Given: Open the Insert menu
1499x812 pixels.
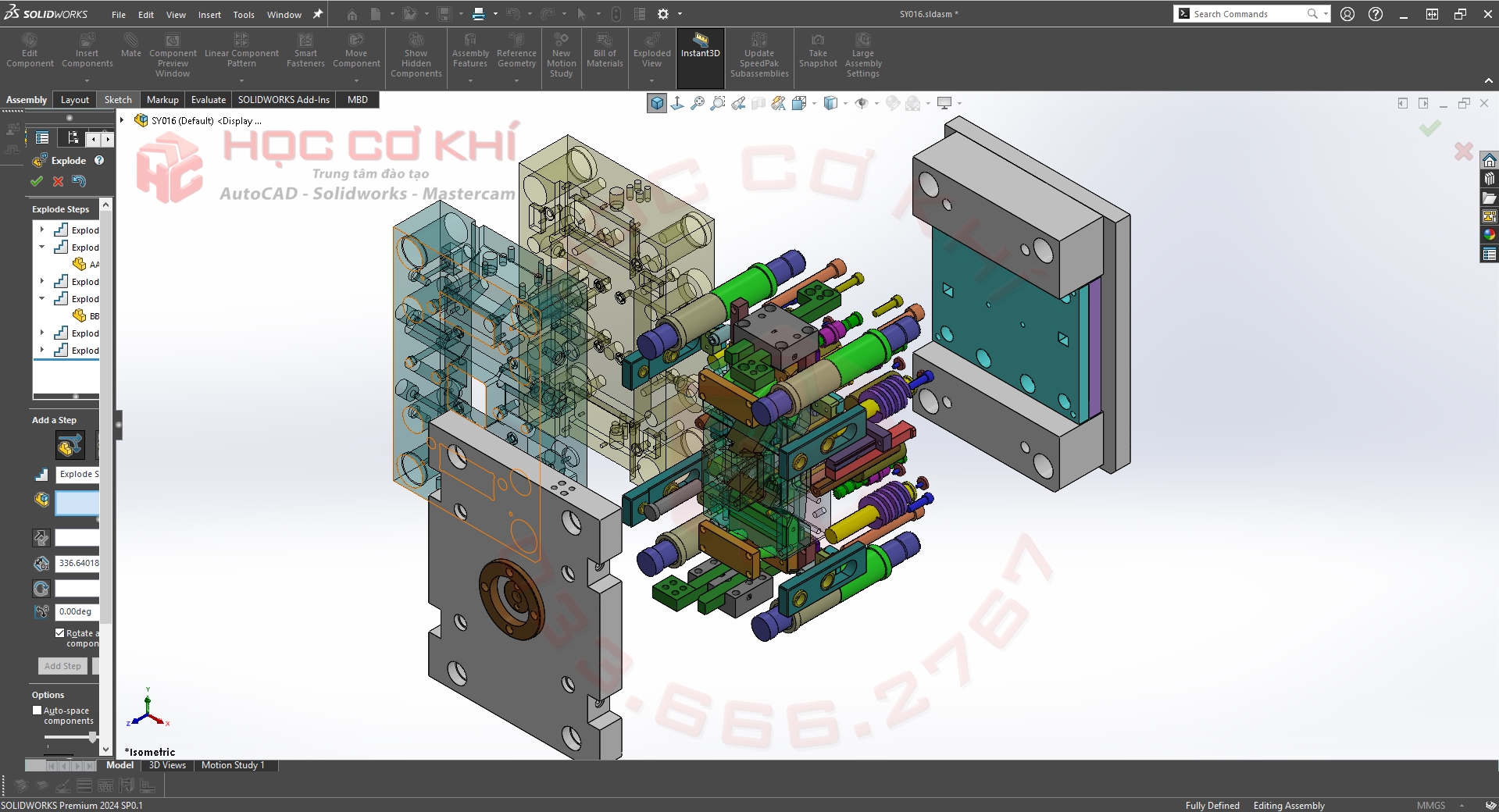Looking at the screenshot, I should (x=209, y=15).
